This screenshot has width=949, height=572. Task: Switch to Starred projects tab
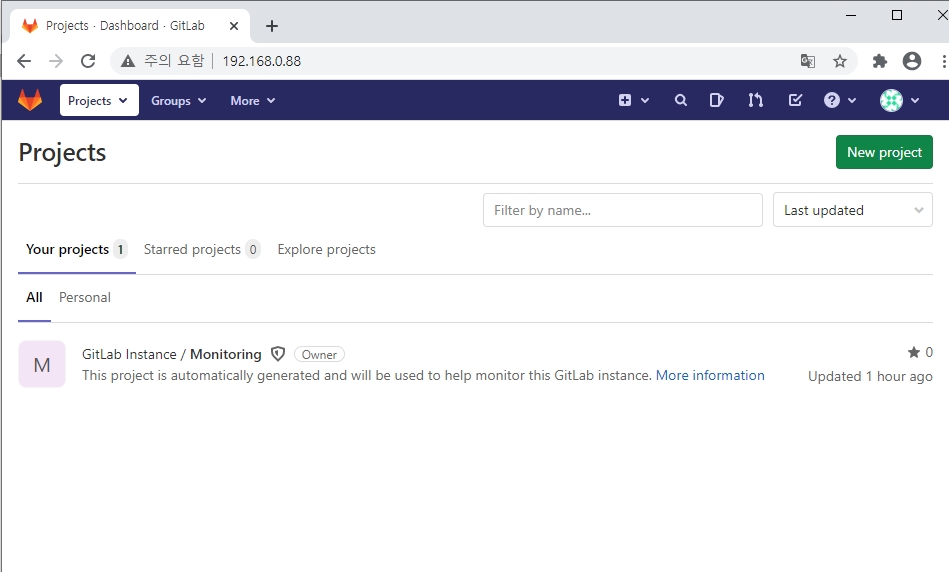(202, 249)
